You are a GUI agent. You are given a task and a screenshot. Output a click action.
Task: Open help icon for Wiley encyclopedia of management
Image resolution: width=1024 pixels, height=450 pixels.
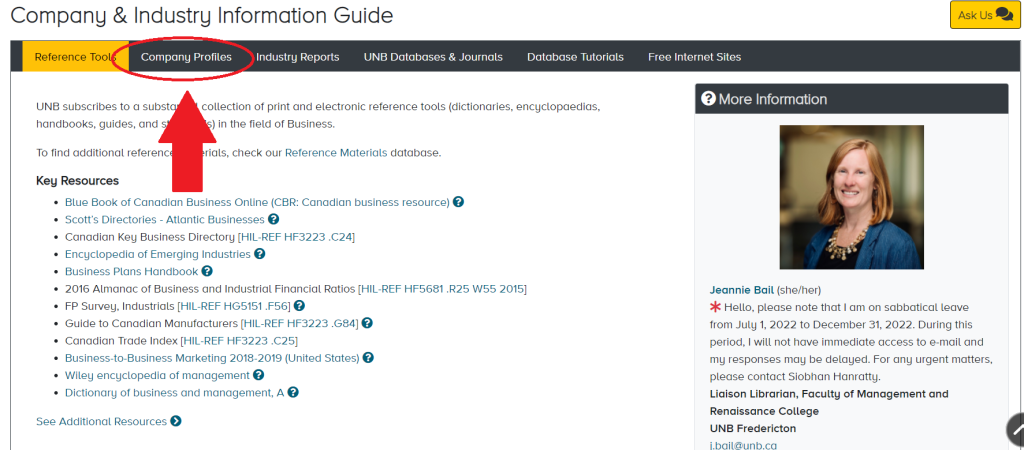point(259,375)
